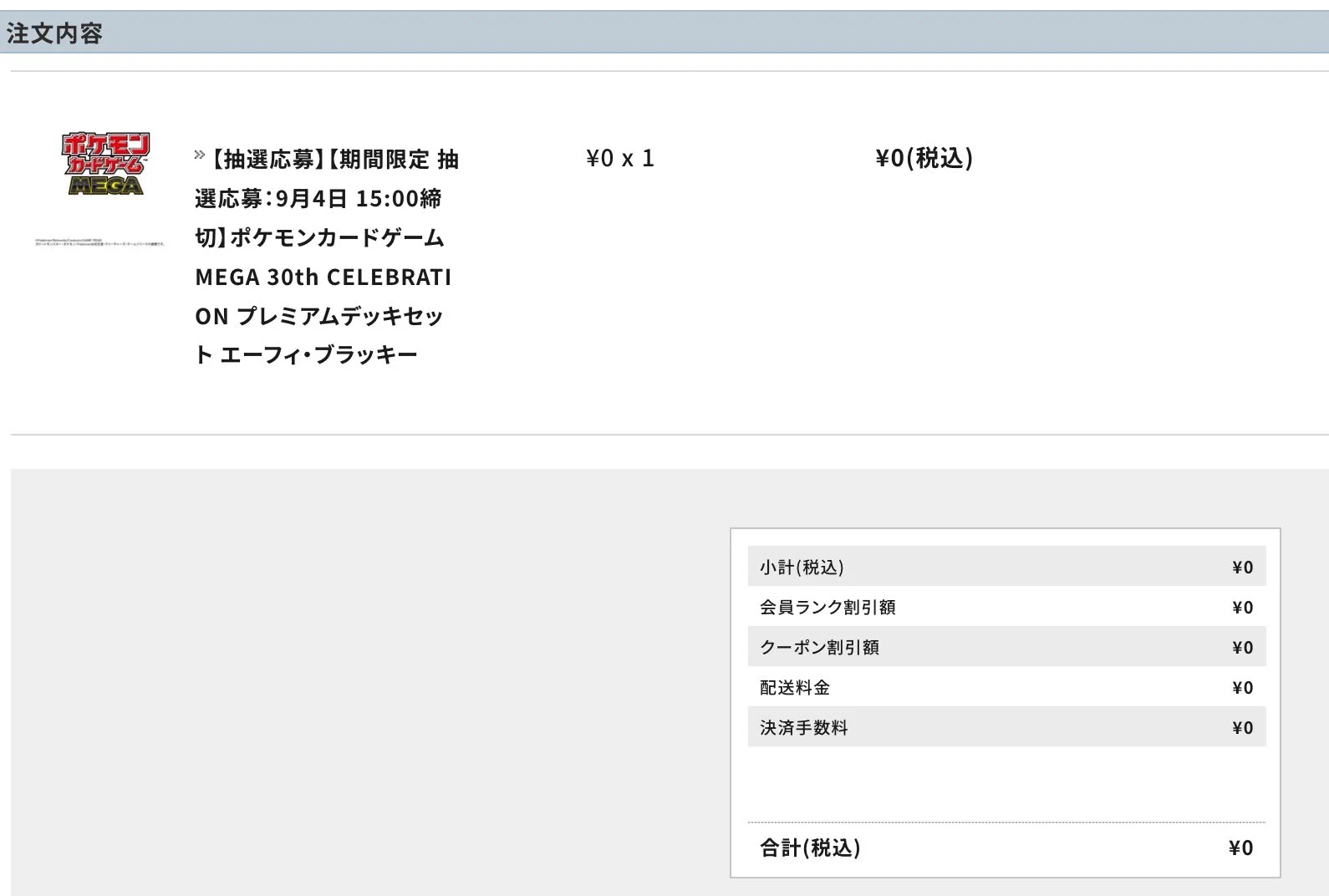Click the 配送料金 row label
This screenshot has width=1329, height=896.
coord(795,688)
